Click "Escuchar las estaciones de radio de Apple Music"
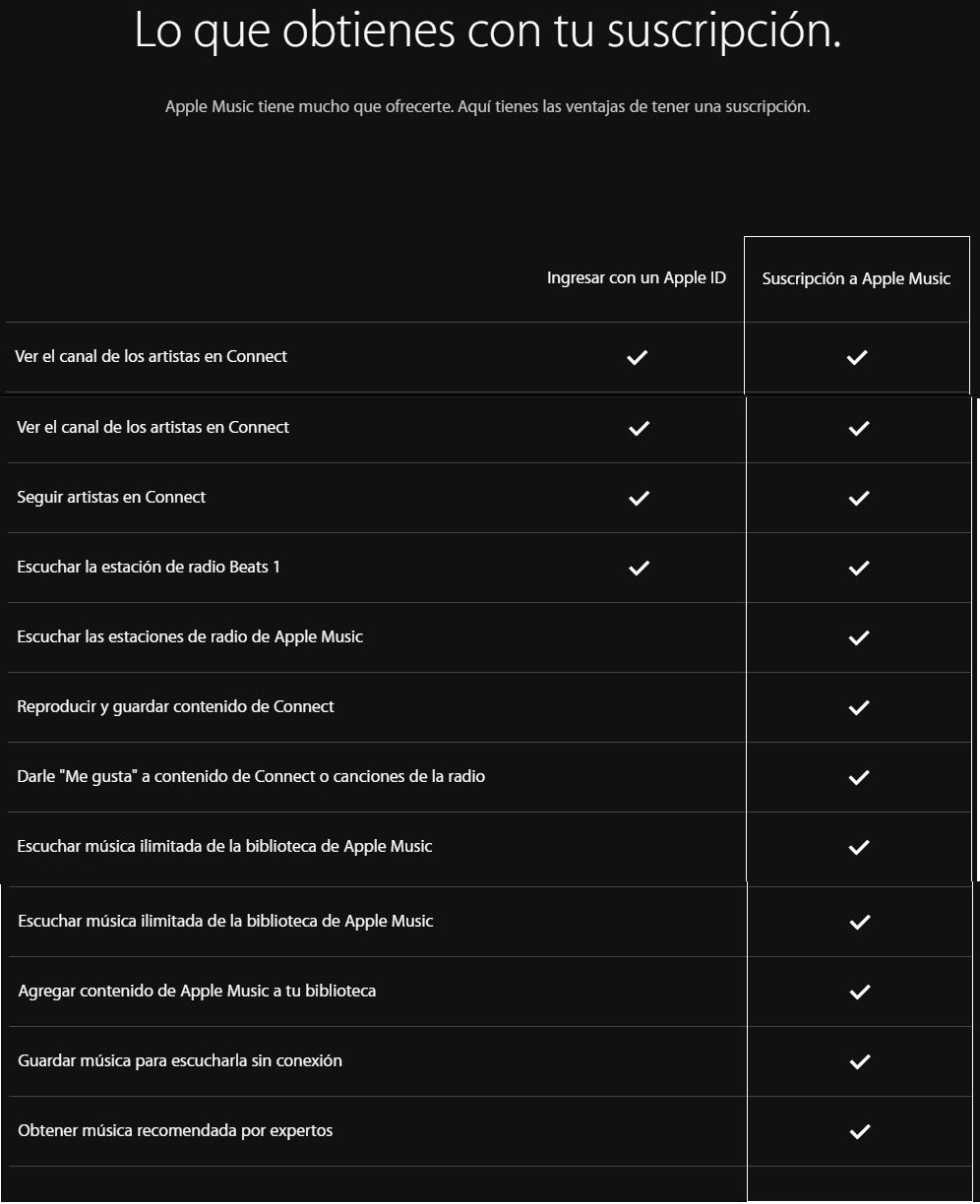This screenshot has height=1204, width=980. coord(190,636)
